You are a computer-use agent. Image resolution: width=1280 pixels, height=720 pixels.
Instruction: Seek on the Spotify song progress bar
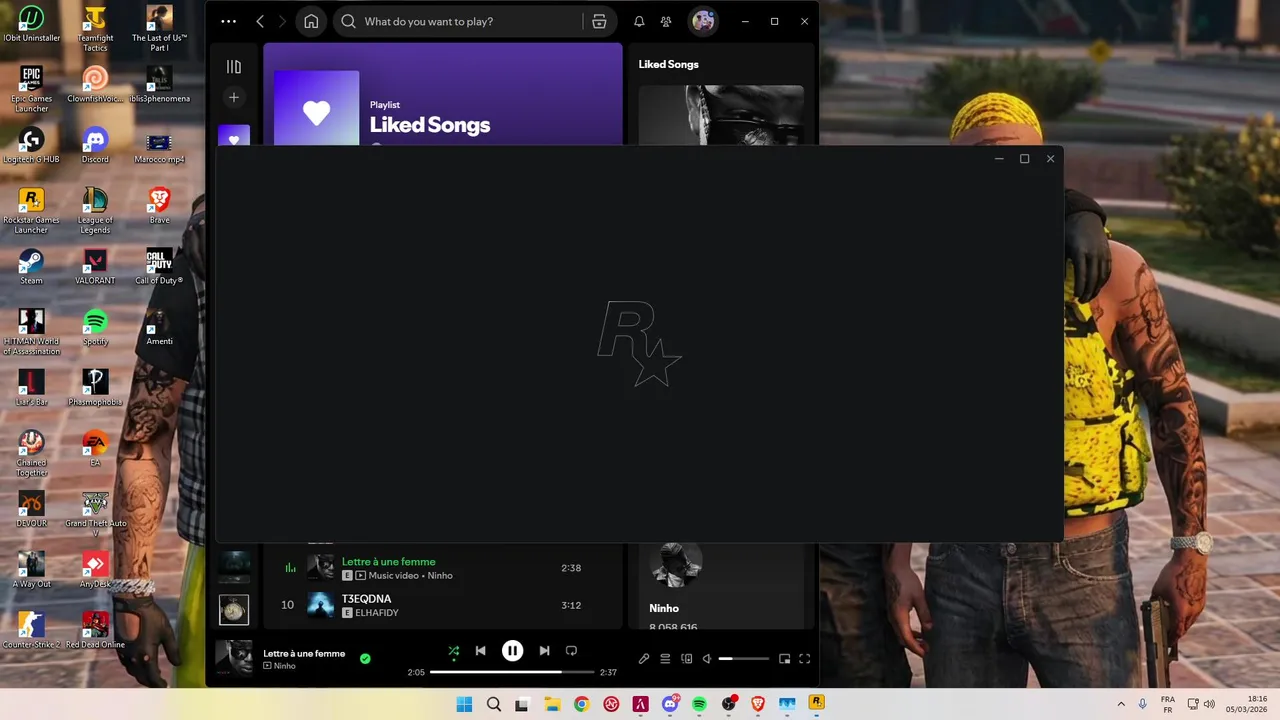point(512,672)
